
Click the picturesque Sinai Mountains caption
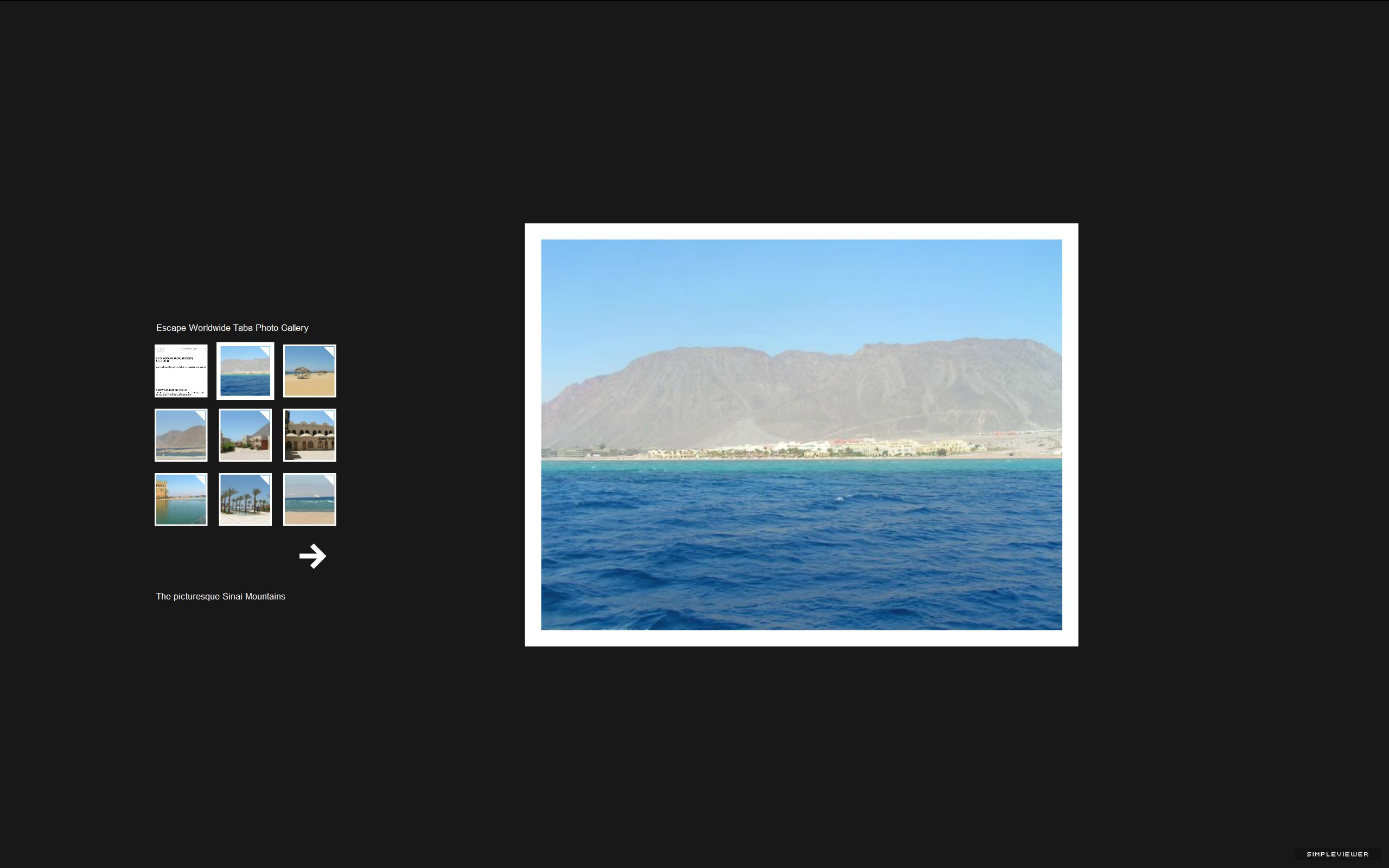coord(220,596)
